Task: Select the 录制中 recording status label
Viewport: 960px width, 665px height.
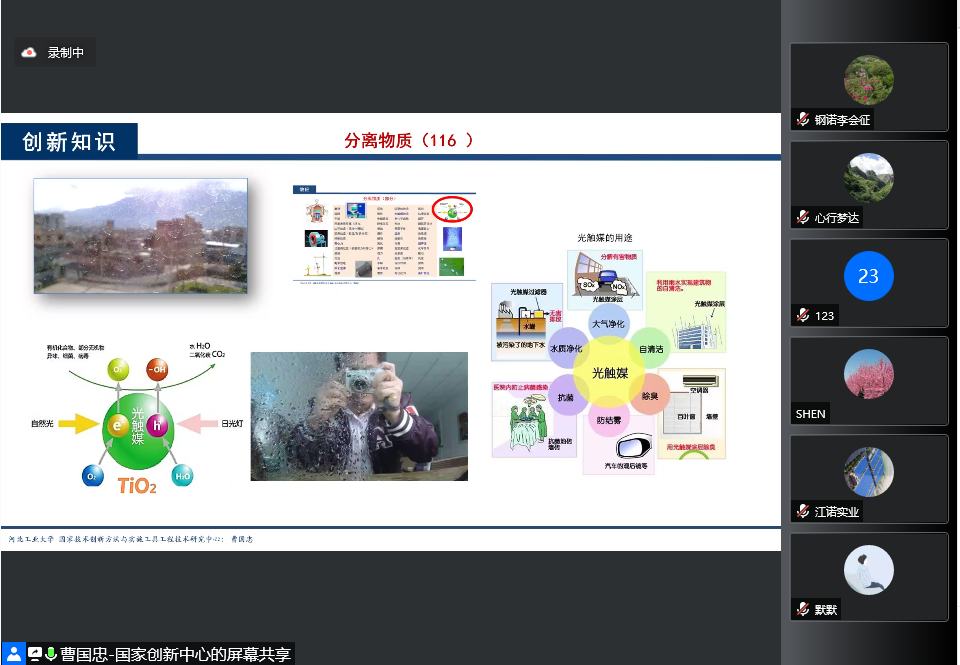Action: coord(66,53)
